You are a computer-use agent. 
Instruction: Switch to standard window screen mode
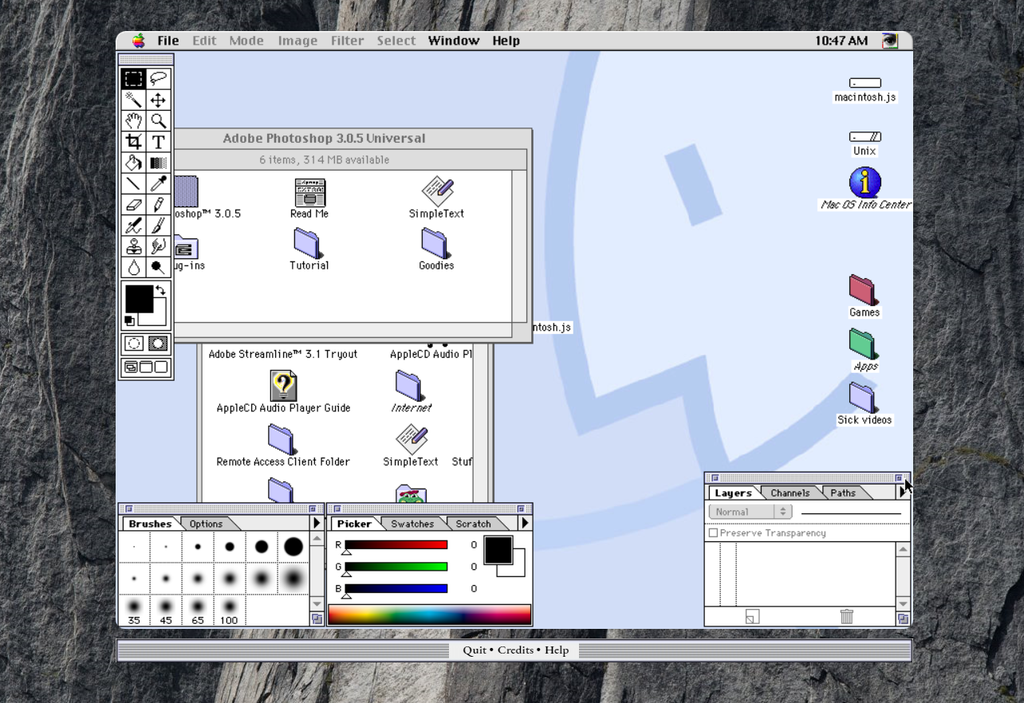point(131,367)
